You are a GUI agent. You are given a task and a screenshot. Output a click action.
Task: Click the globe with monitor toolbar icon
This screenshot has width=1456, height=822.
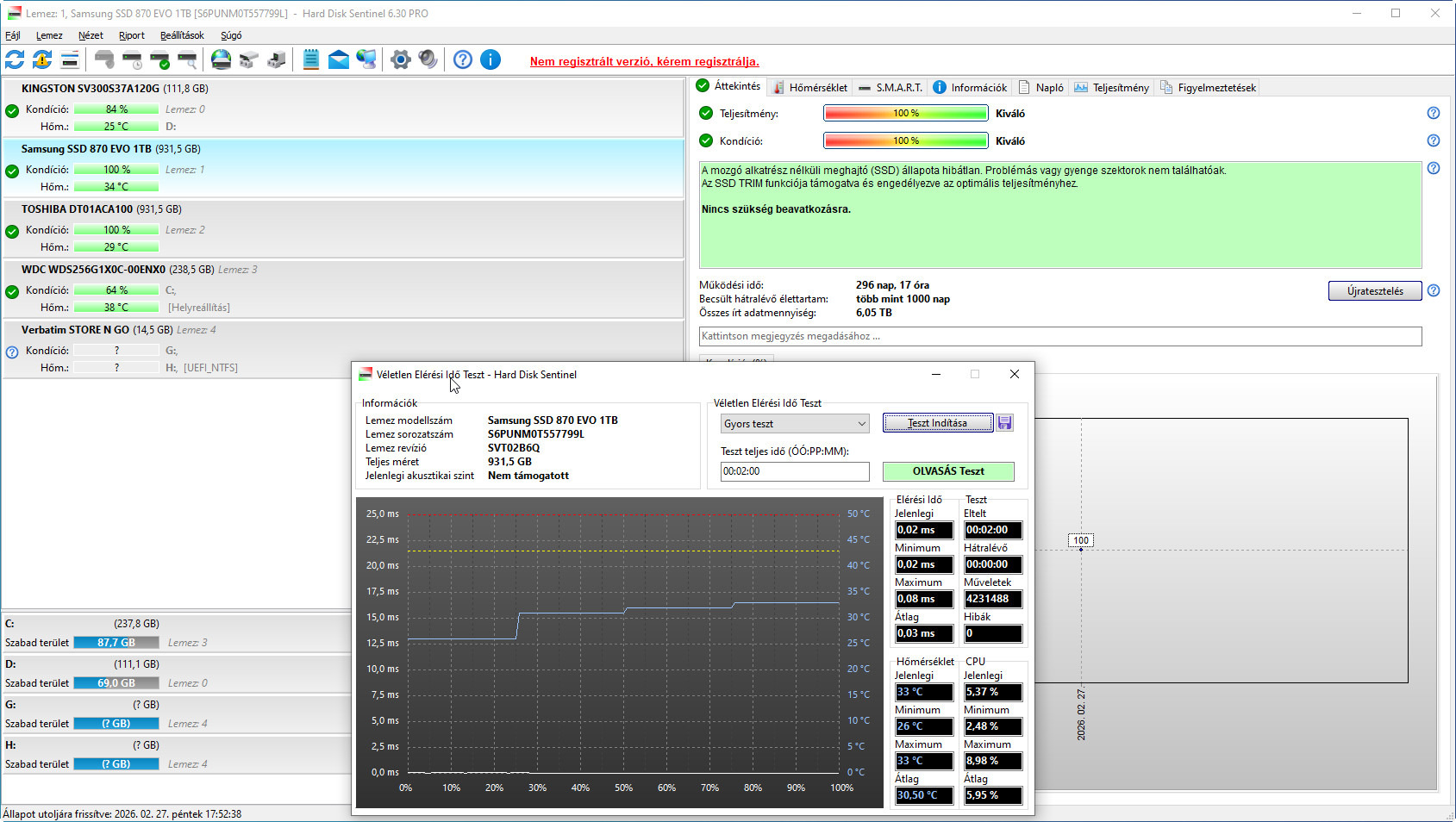[x=366, y=59]
